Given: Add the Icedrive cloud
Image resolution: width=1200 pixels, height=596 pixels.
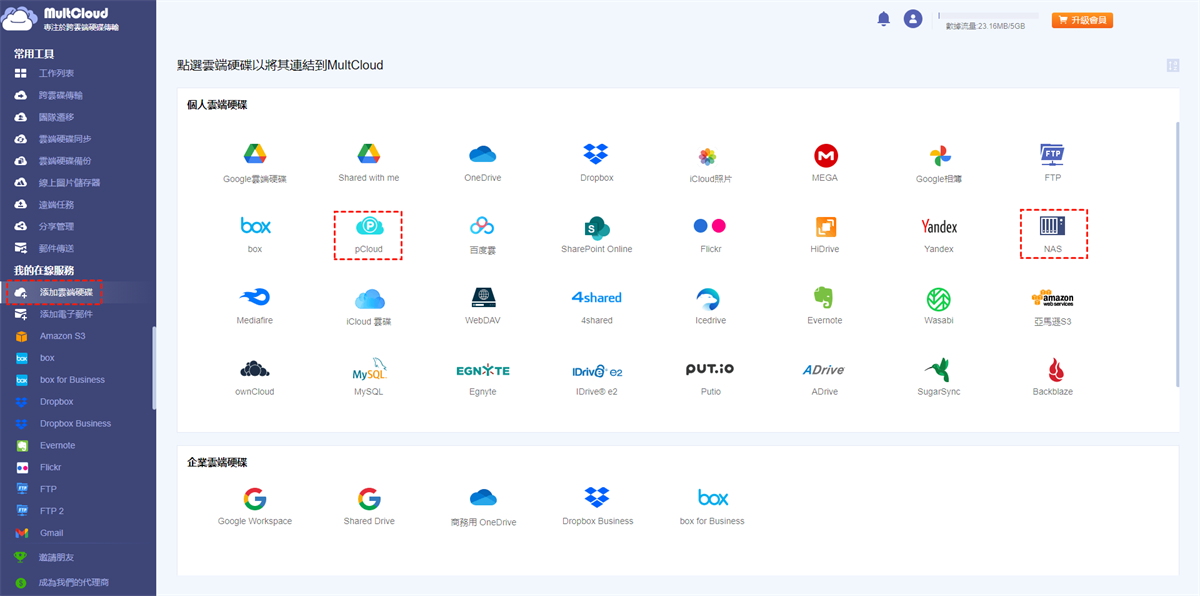Looking at the screenshot, I should coord(710,298).
